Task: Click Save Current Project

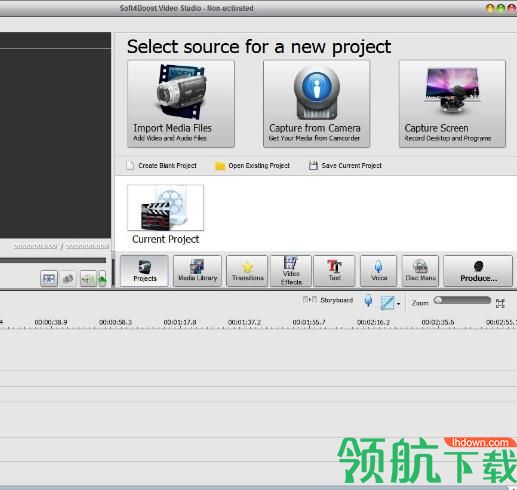Action: point(345,165)
